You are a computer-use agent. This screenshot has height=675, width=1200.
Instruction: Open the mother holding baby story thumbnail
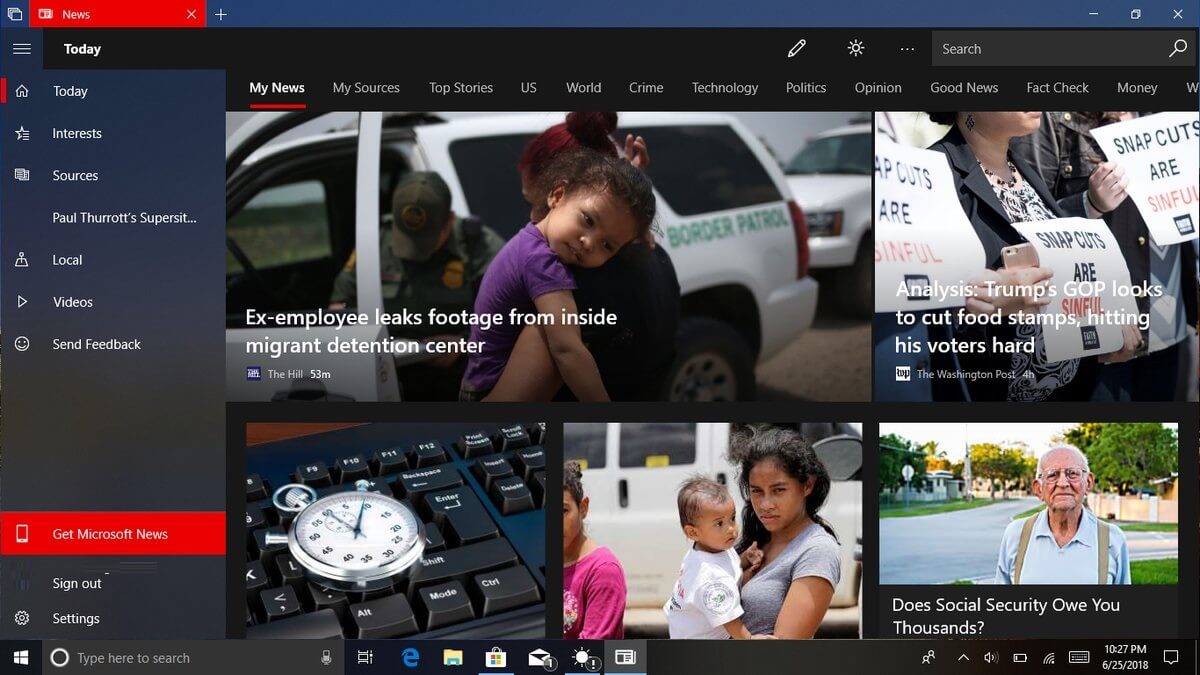(712, 530)
